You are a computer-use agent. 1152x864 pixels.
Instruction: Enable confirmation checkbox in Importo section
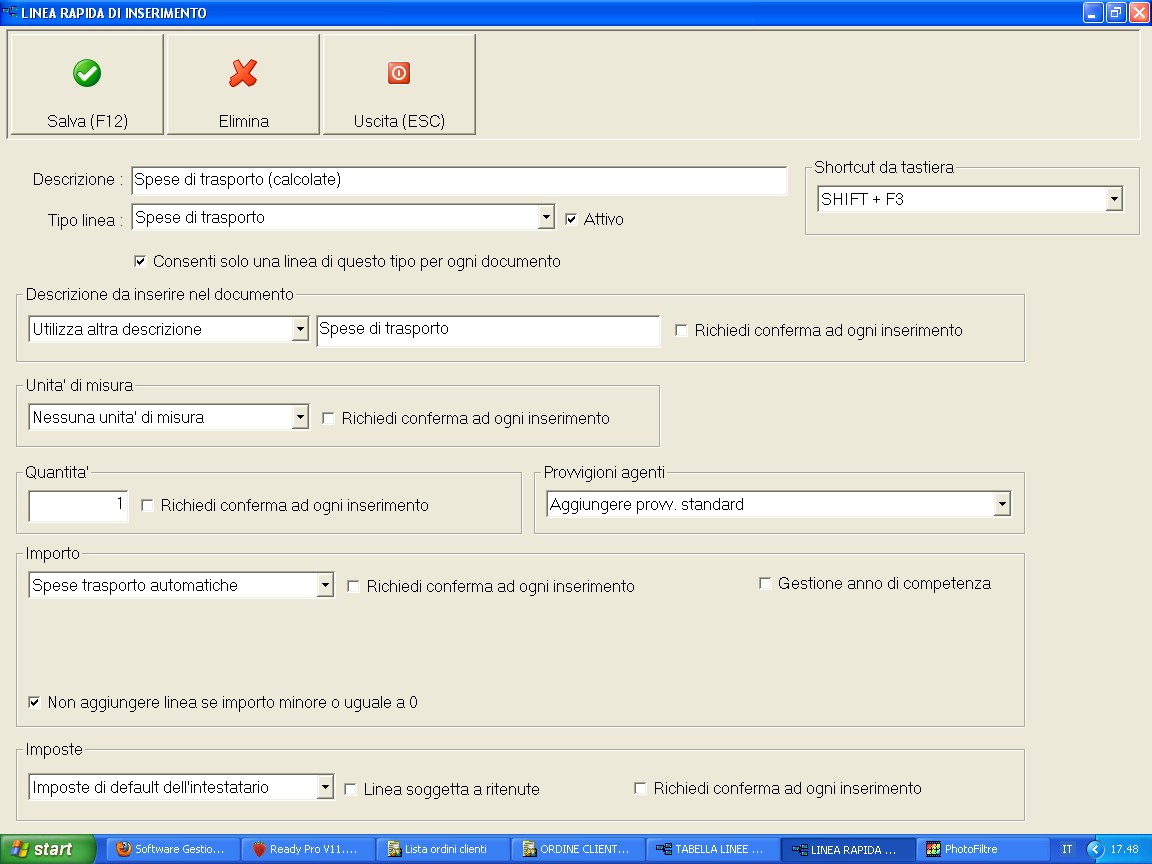coord(353,586)
